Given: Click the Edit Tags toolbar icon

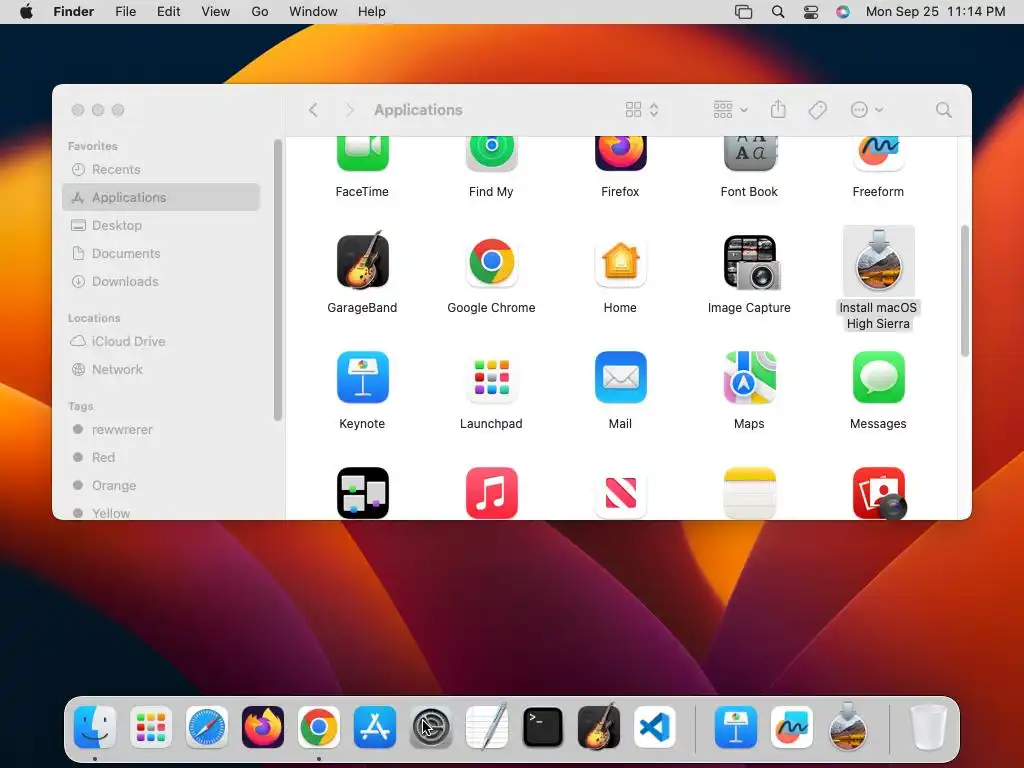Looking at the screenshot, I should 817,110.
